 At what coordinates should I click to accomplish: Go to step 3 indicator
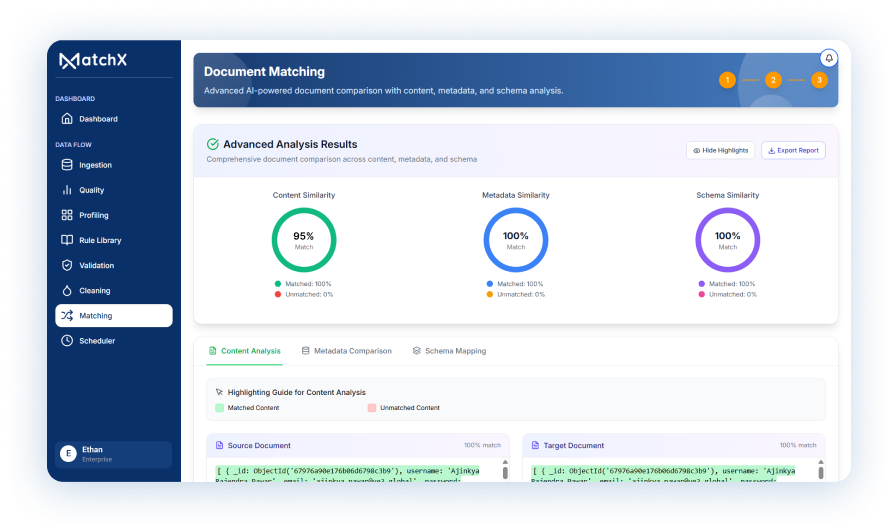coord(819,80)
